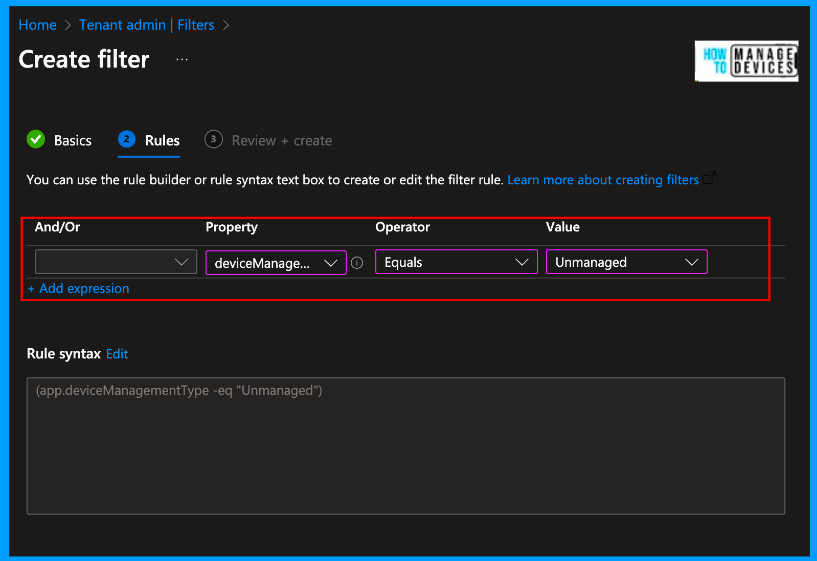Click + Add expression

78,289
